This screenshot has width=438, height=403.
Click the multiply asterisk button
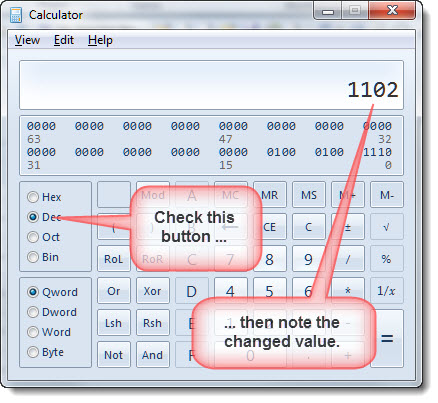coord(348,291)
